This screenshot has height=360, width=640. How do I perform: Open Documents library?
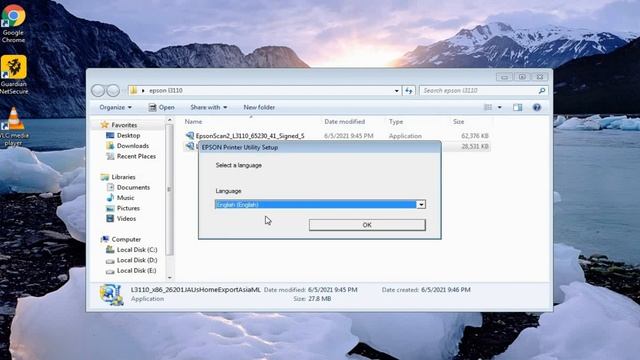133,187
